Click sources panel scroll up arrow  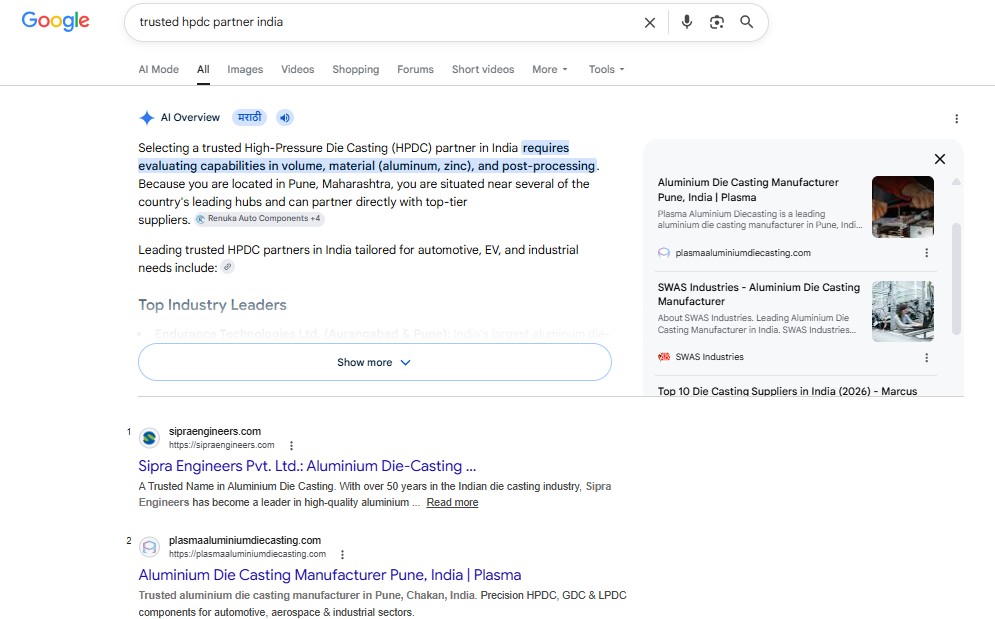tap(956, 182)
